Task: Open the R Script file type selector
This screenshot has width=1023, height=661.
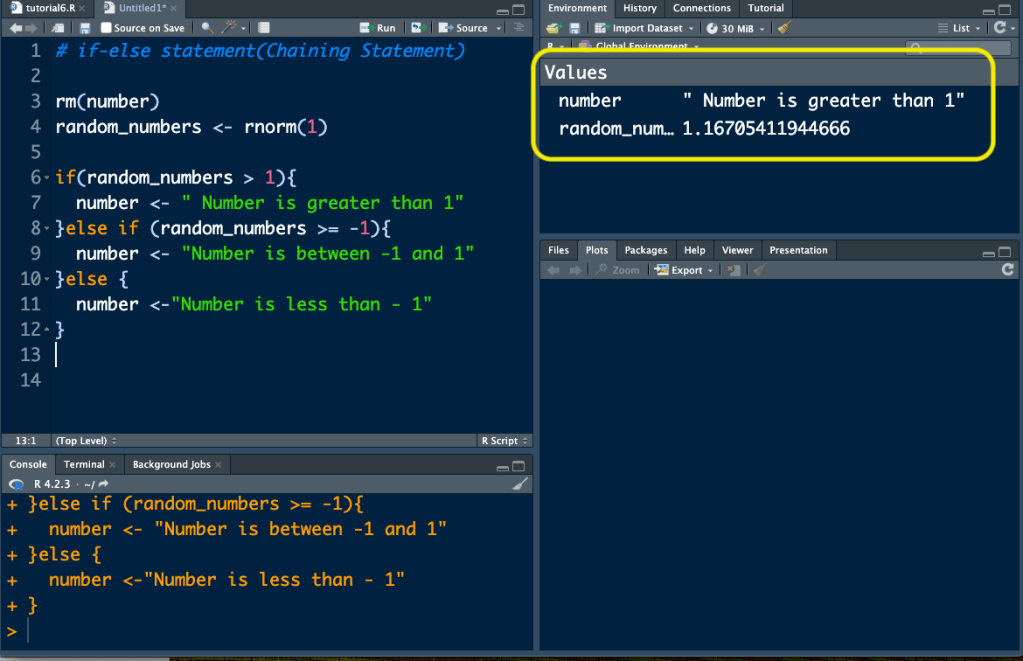Action: click(504, 440)
